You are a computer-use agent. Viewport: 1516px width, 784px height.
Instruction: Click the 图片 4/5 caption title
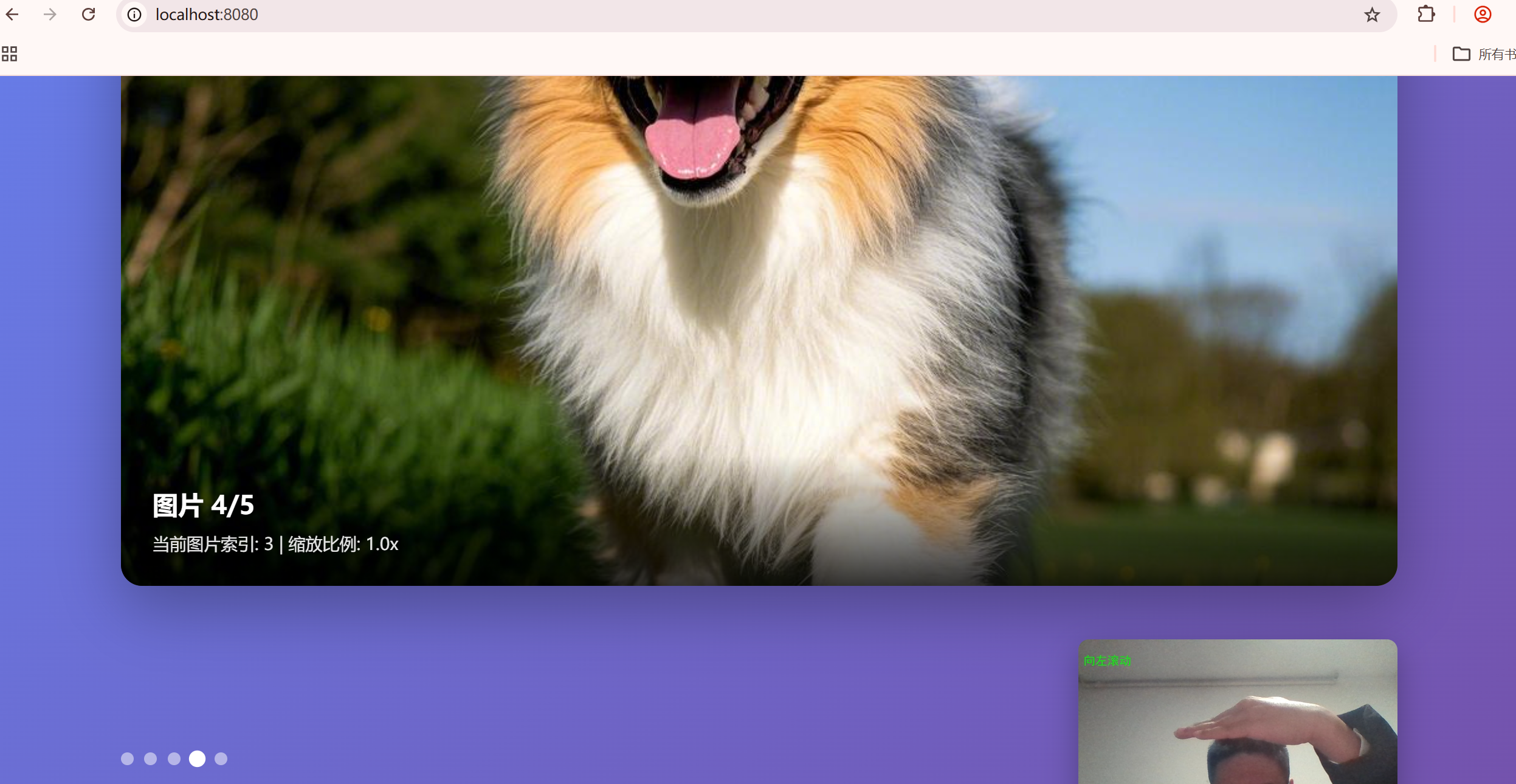203,506
